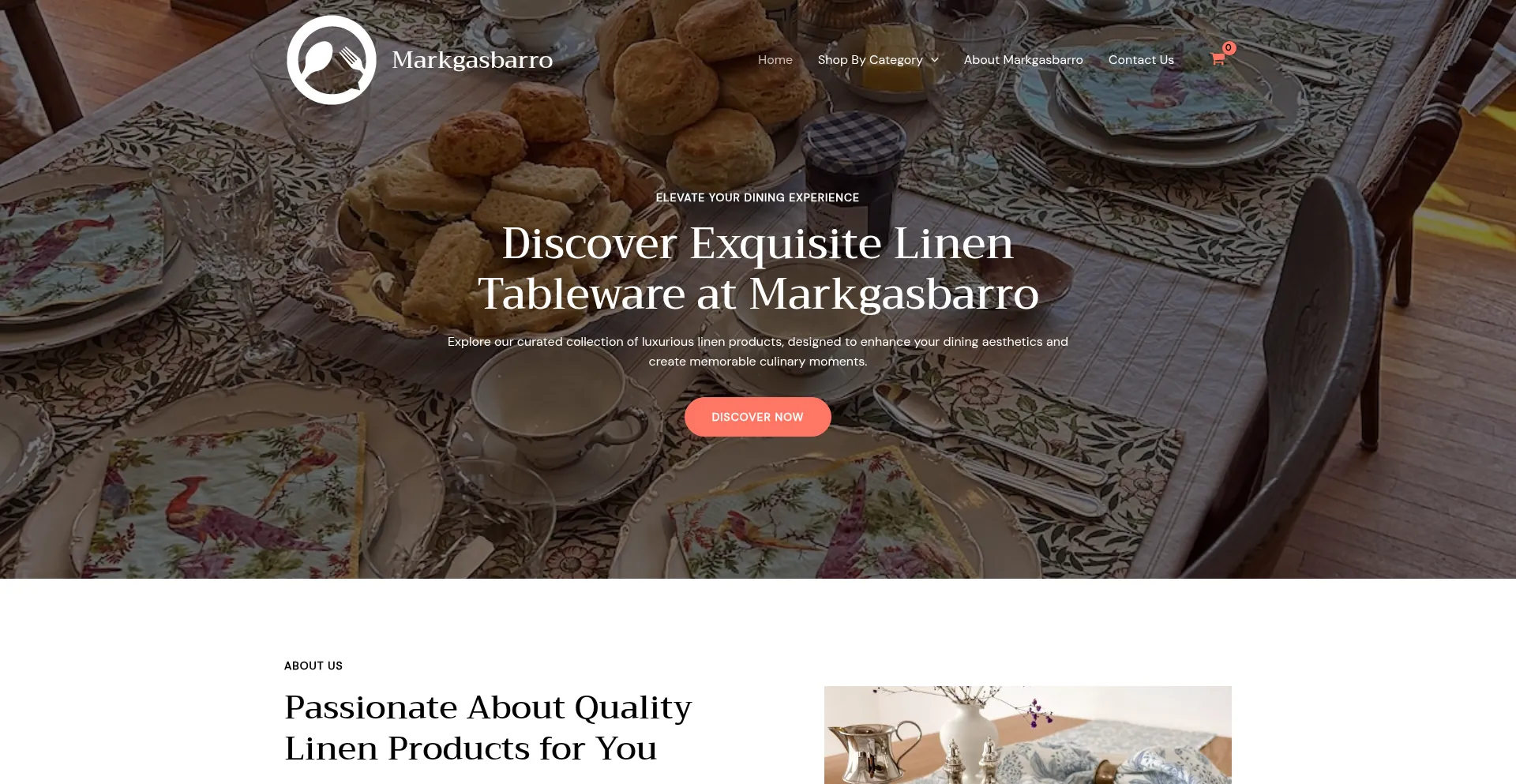The width and height of the screenshot is (1516, 784).
Task: Click the cart item count badge
Action: click(x=1229, y=48)
